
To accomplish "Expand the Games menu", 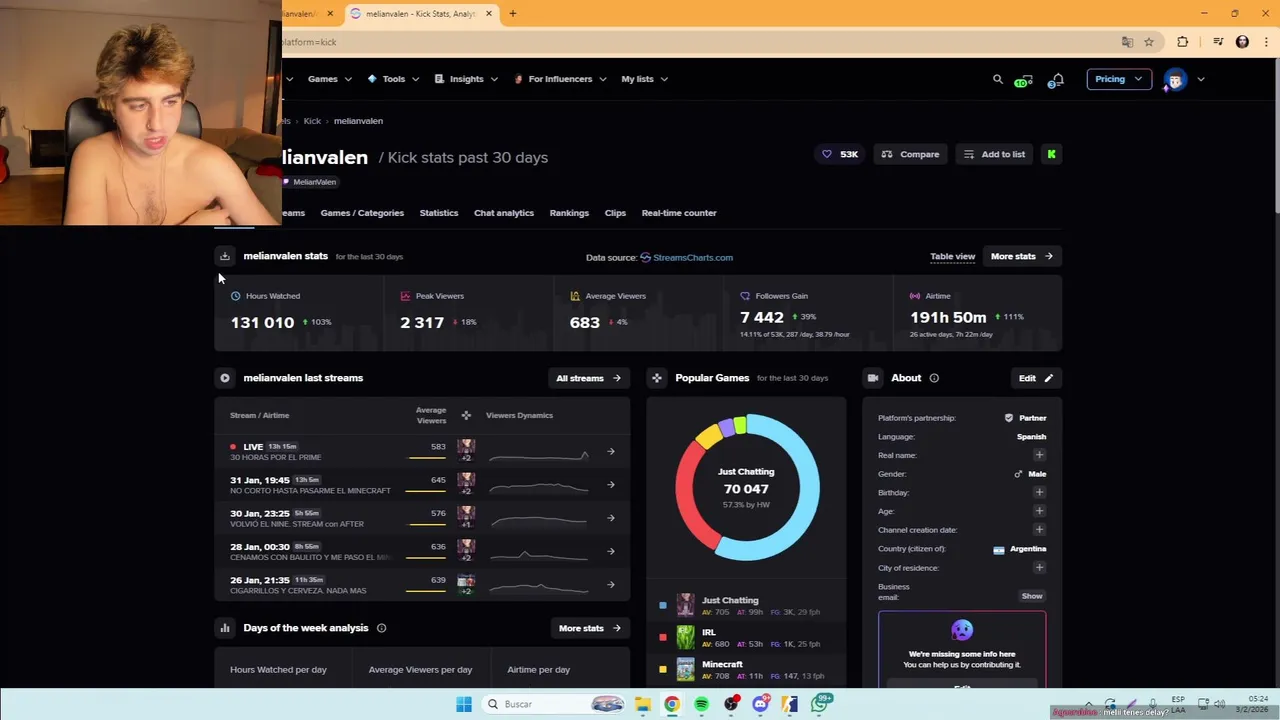I will pos(330,79).
